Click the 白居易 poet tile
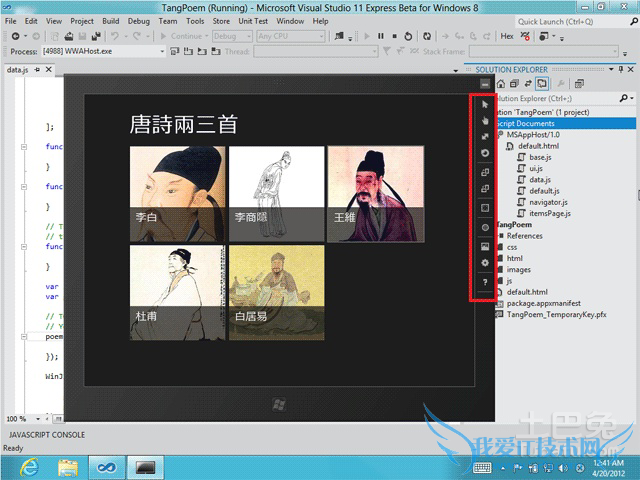This screenshot has height=480, width=640. 276,292
